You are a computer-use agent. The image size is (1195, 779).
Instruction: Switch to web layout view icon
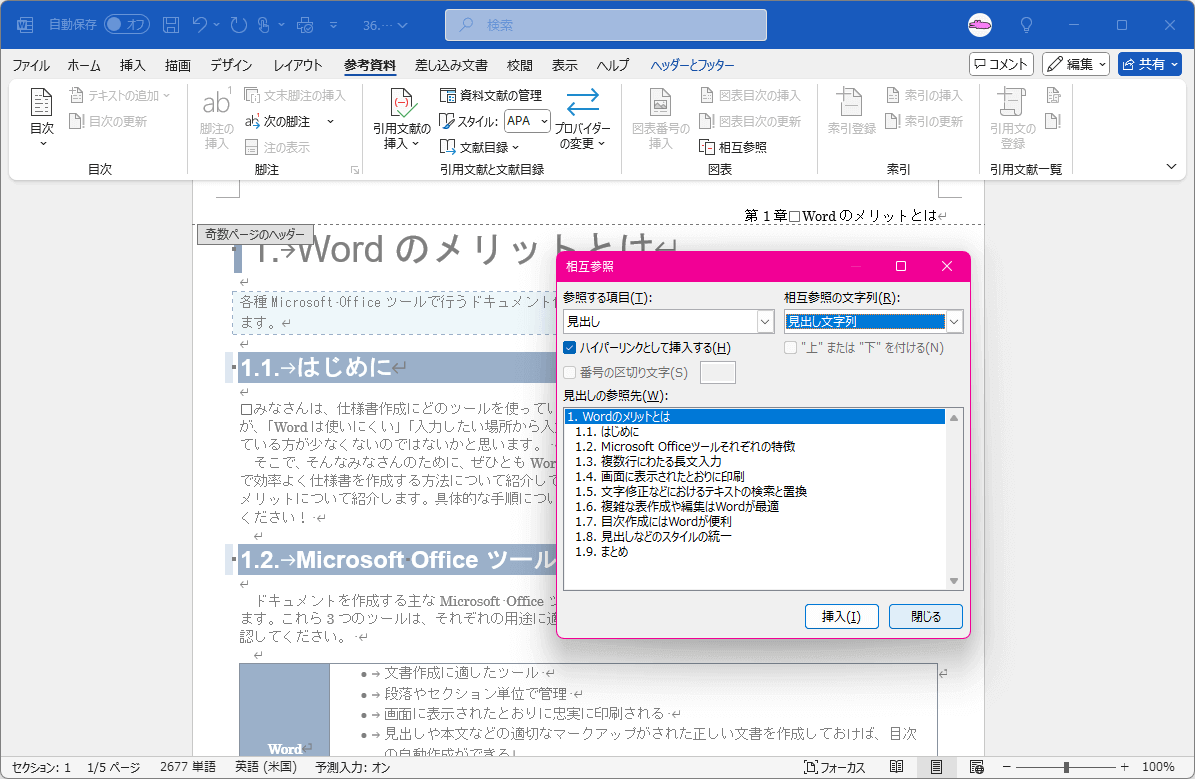[976, 768]
